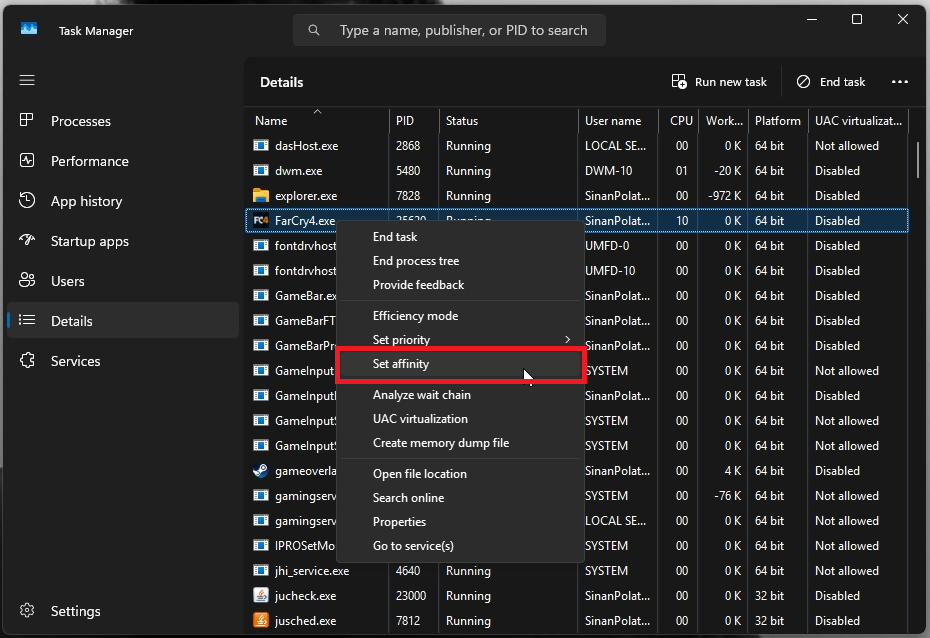Click the Performance sidebar icon

[x=27, y=160]
